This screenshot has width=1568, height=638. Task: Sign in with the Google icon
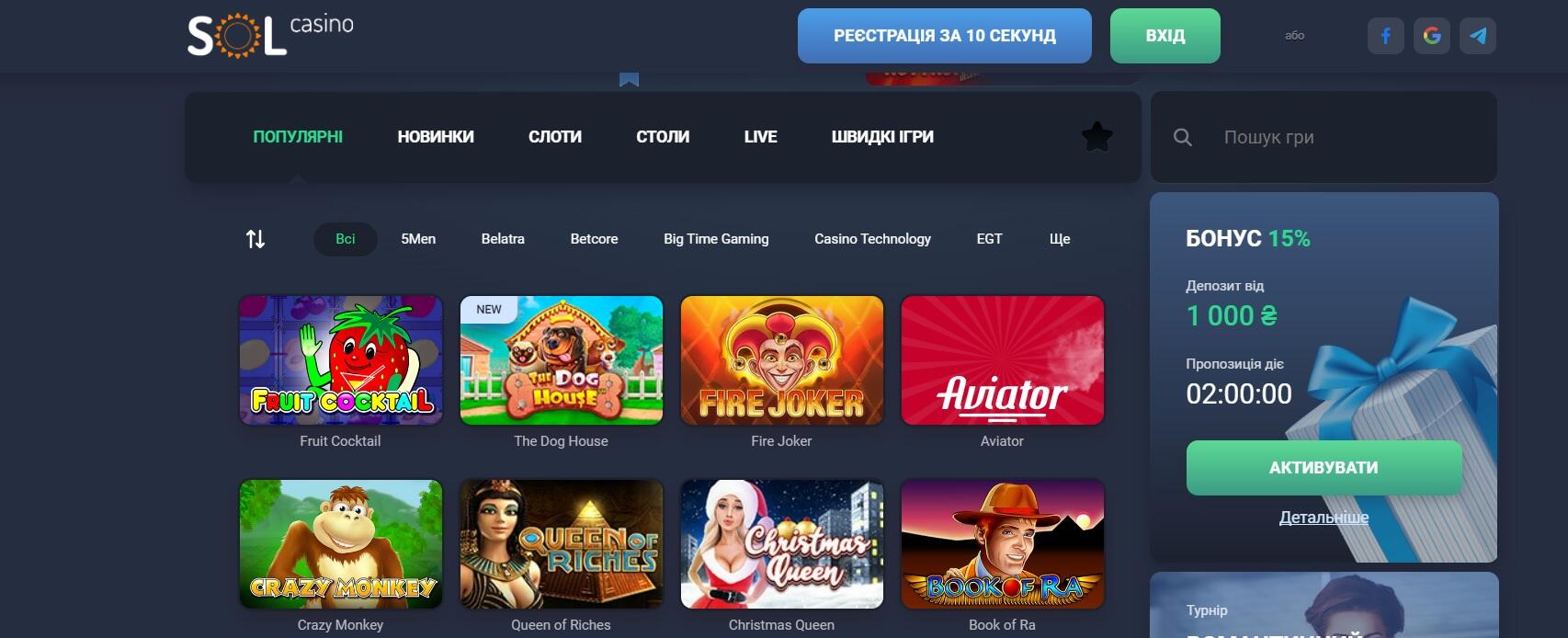(x=1431, y=36)
